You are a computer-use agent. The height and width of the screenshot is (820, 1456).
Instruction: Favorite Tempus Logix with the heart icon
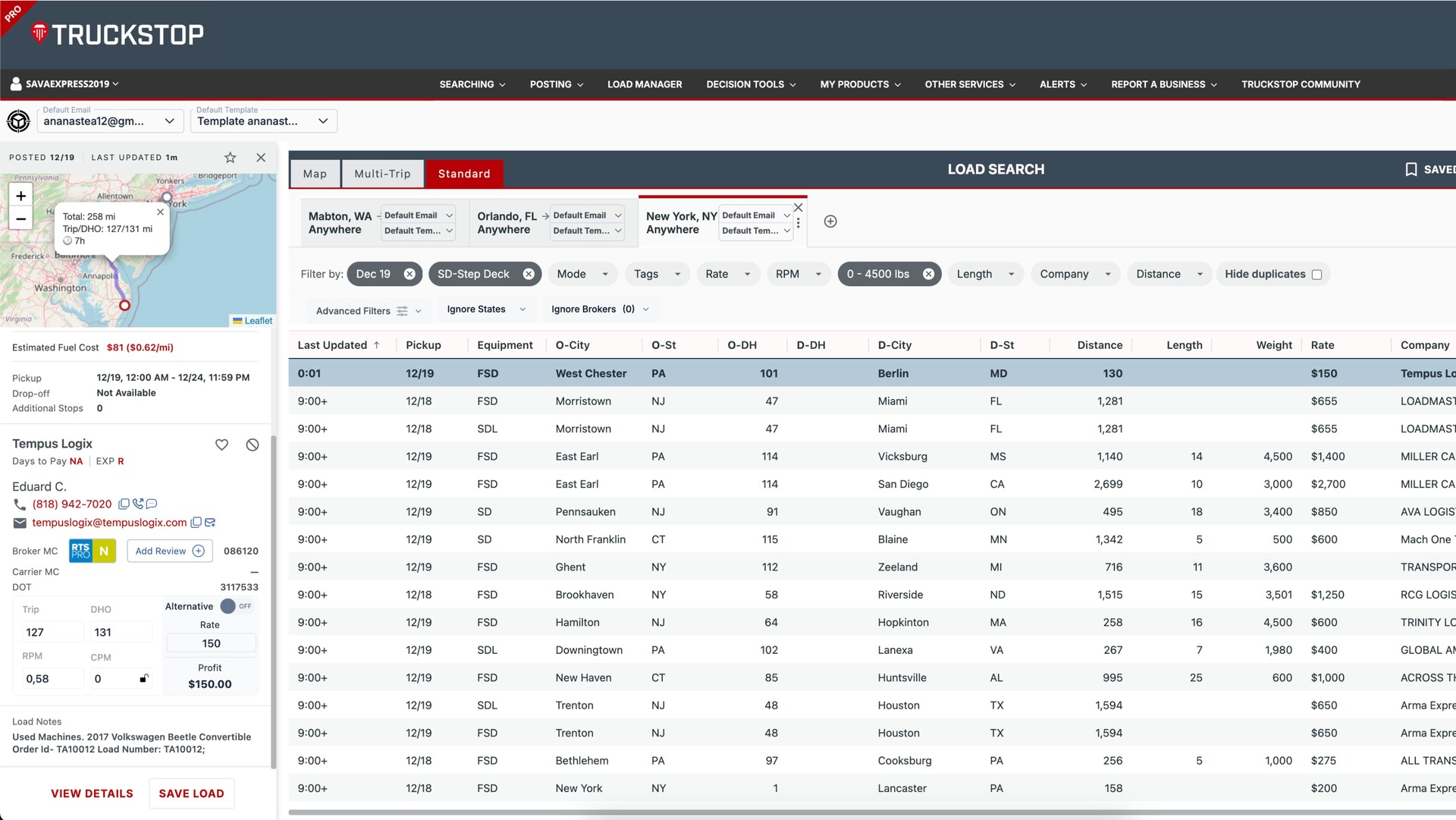tap(221, 445)
